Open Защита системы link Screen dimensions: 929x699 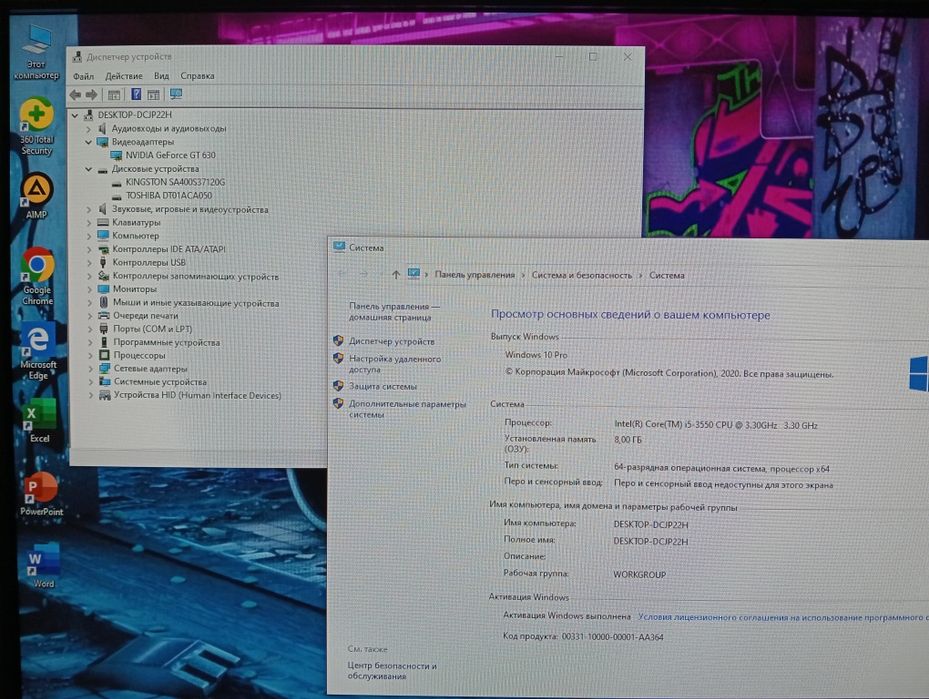click(x=383, y=386)
